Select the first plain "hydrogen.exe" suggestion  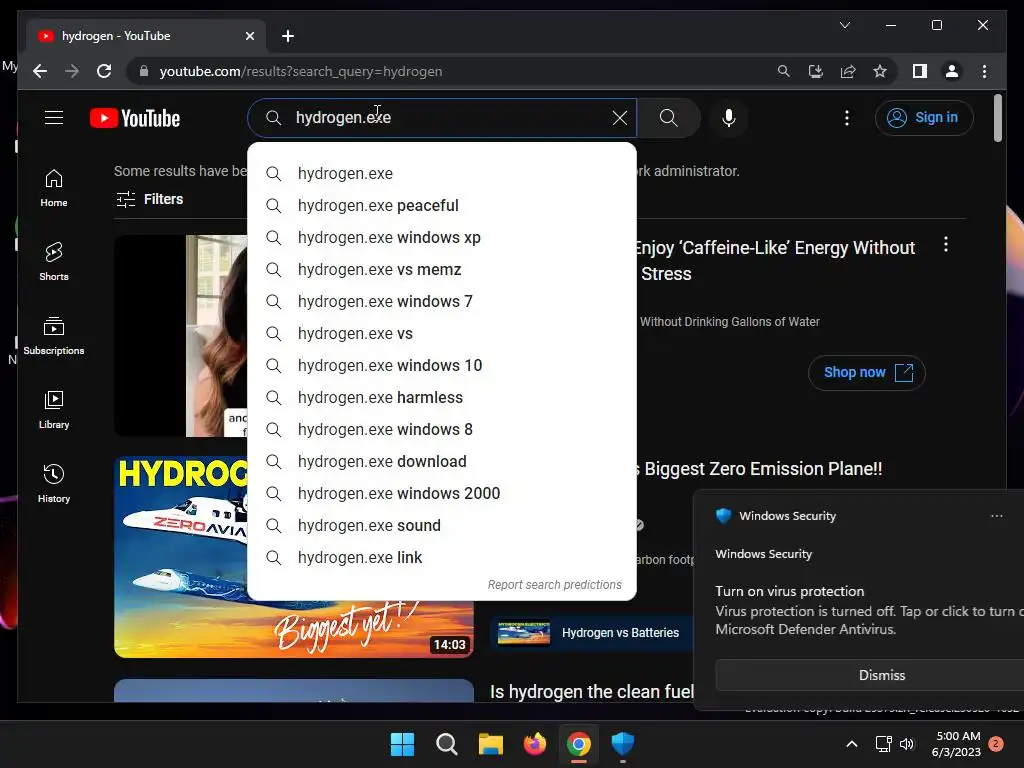(442, 174)
